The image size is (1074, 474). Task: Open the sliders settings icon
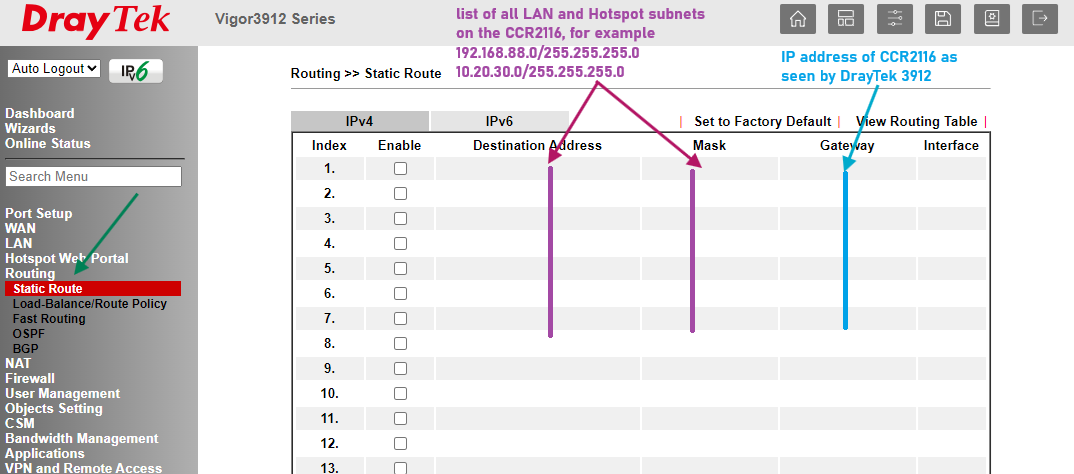(x=895, y=19)
